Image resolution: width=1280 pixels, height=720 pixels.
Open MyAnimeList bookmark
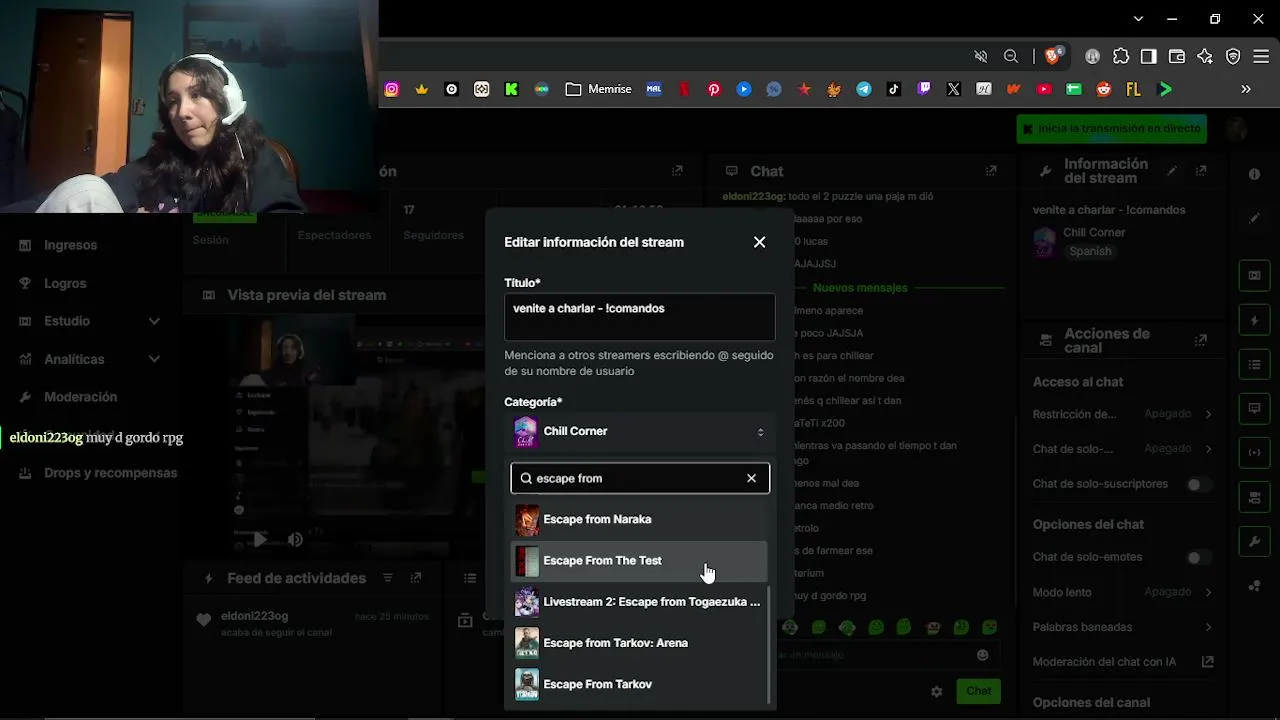pyautogui.click(x=654, y=89)
